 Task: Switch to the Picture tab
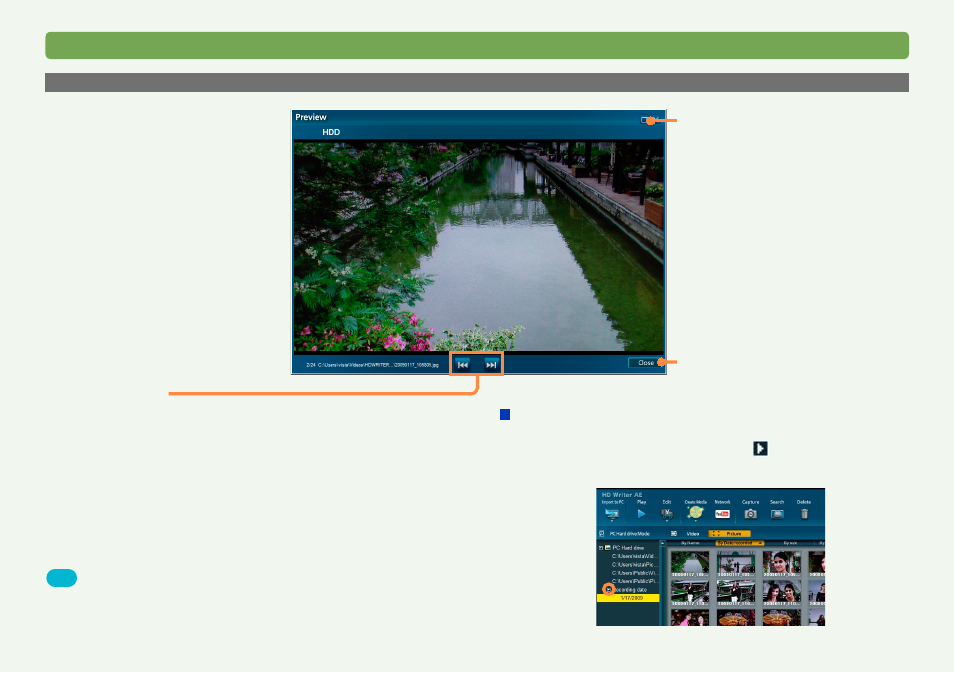click(729, 534)
